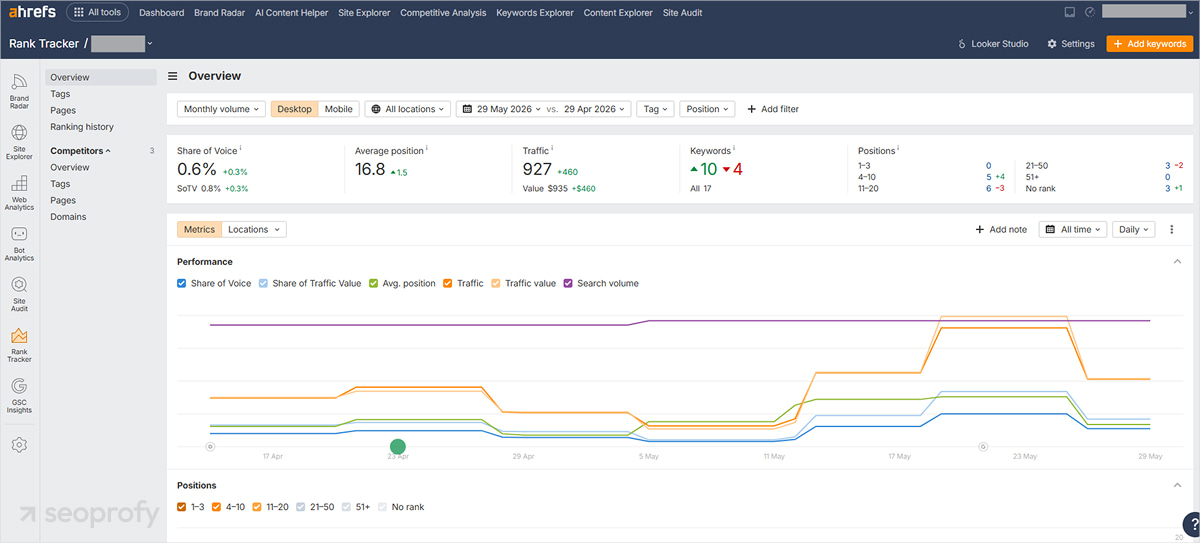Viewport: 1200px width, 543px height.
Task: Click the Positions metric info icon
Action: pyautogui.click(x=898, y=148)
